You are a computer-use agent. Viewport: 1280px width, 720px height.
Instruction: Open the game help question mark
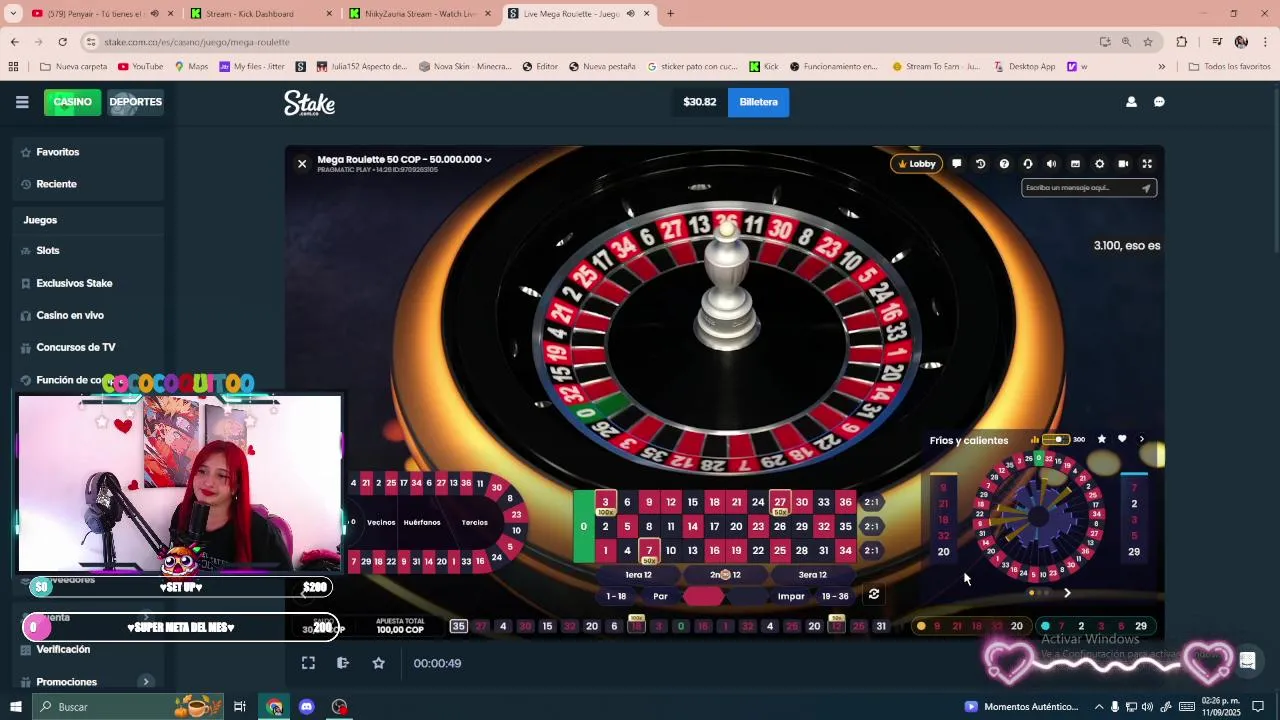(1004, 164)
